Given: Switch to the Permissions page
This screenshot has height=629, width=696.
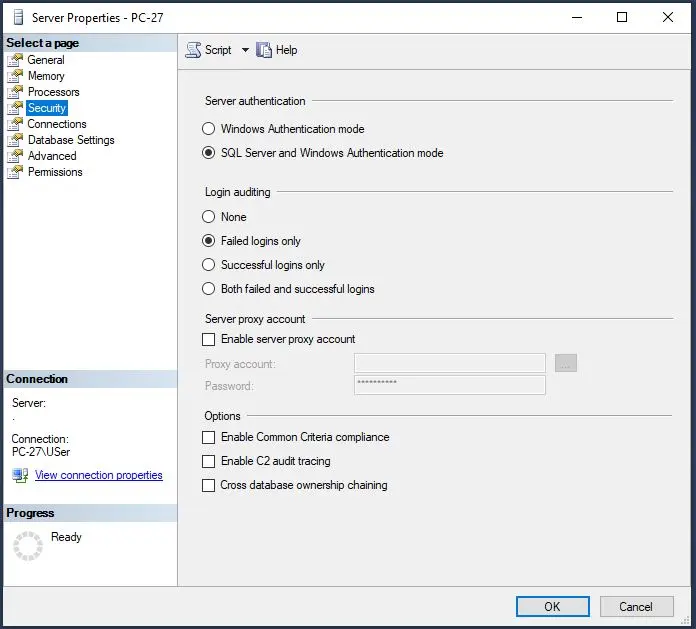Looking at the screenshot, I should coord(55,172).
